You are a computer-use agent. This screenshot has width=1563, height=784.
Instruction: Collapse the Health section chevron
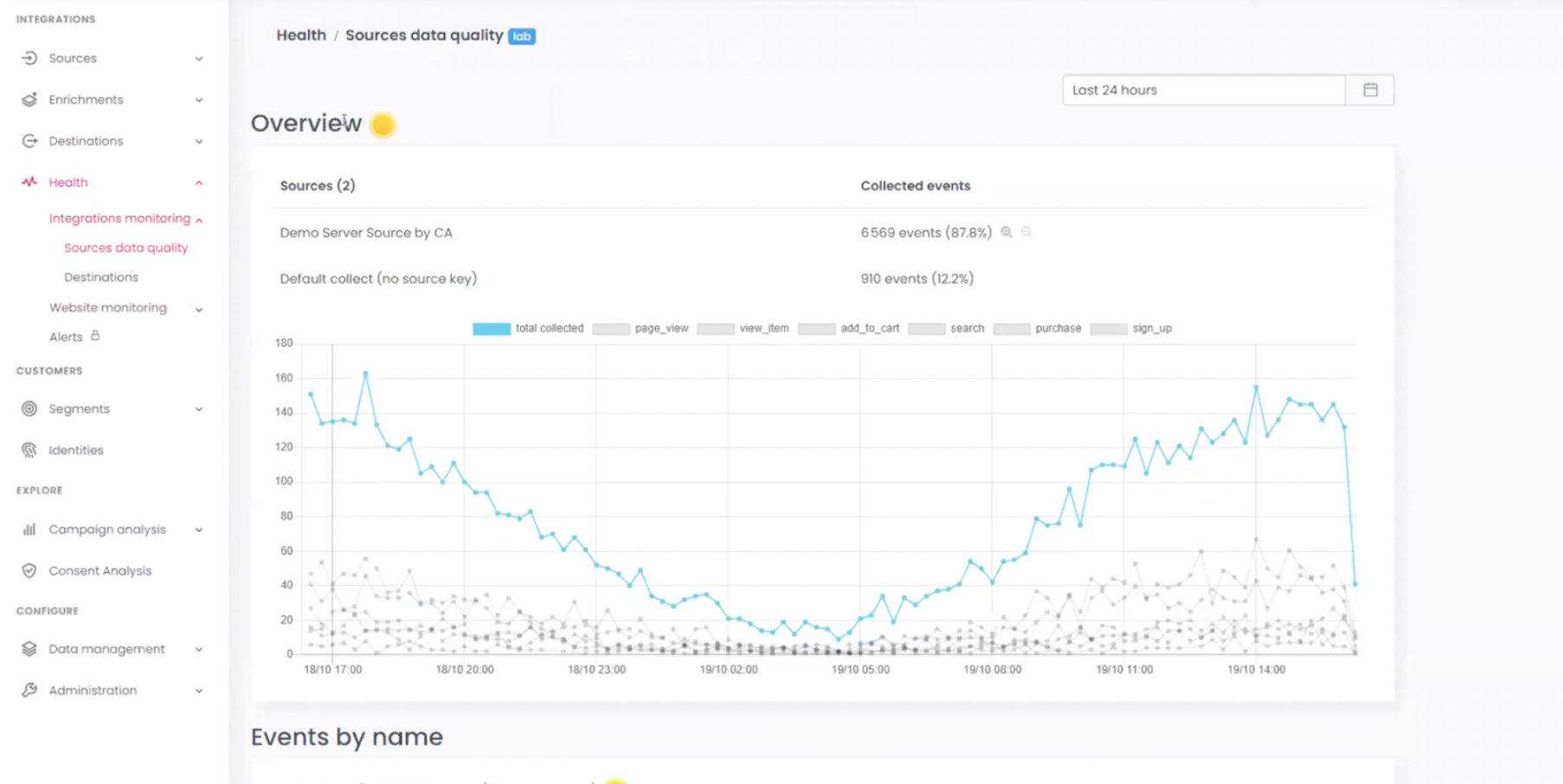point(199,183)
